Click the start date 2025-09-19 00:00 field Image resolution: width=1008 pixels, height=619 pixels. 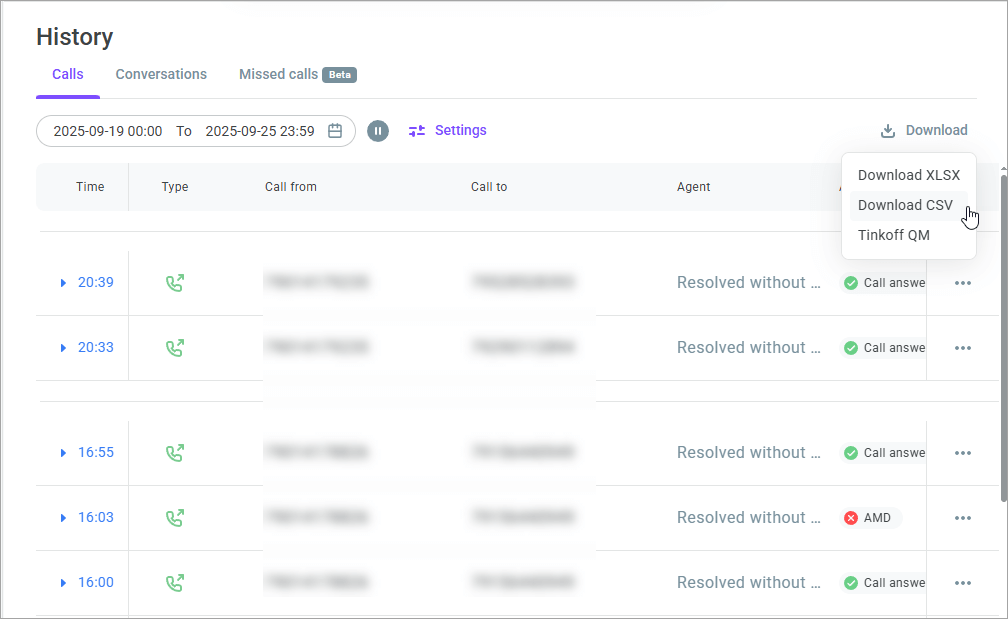pyautogui.click(x=108, y=131)
